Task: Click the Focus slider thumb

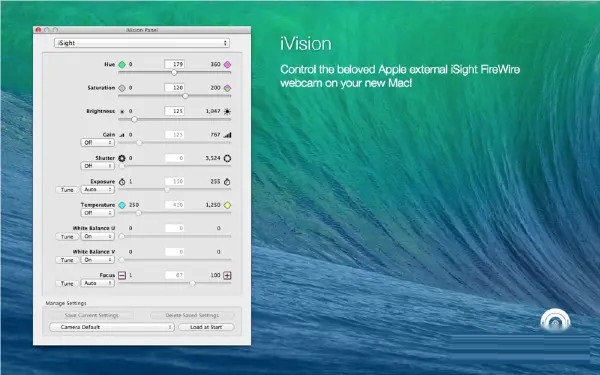Action: point(192,283)
